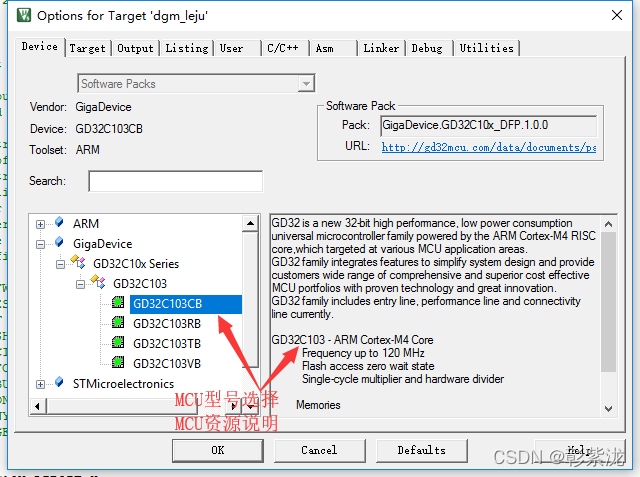This screenshot has height=477, width=640.
Task: Click the ARM tree label
Action: (x=86, y=224)
